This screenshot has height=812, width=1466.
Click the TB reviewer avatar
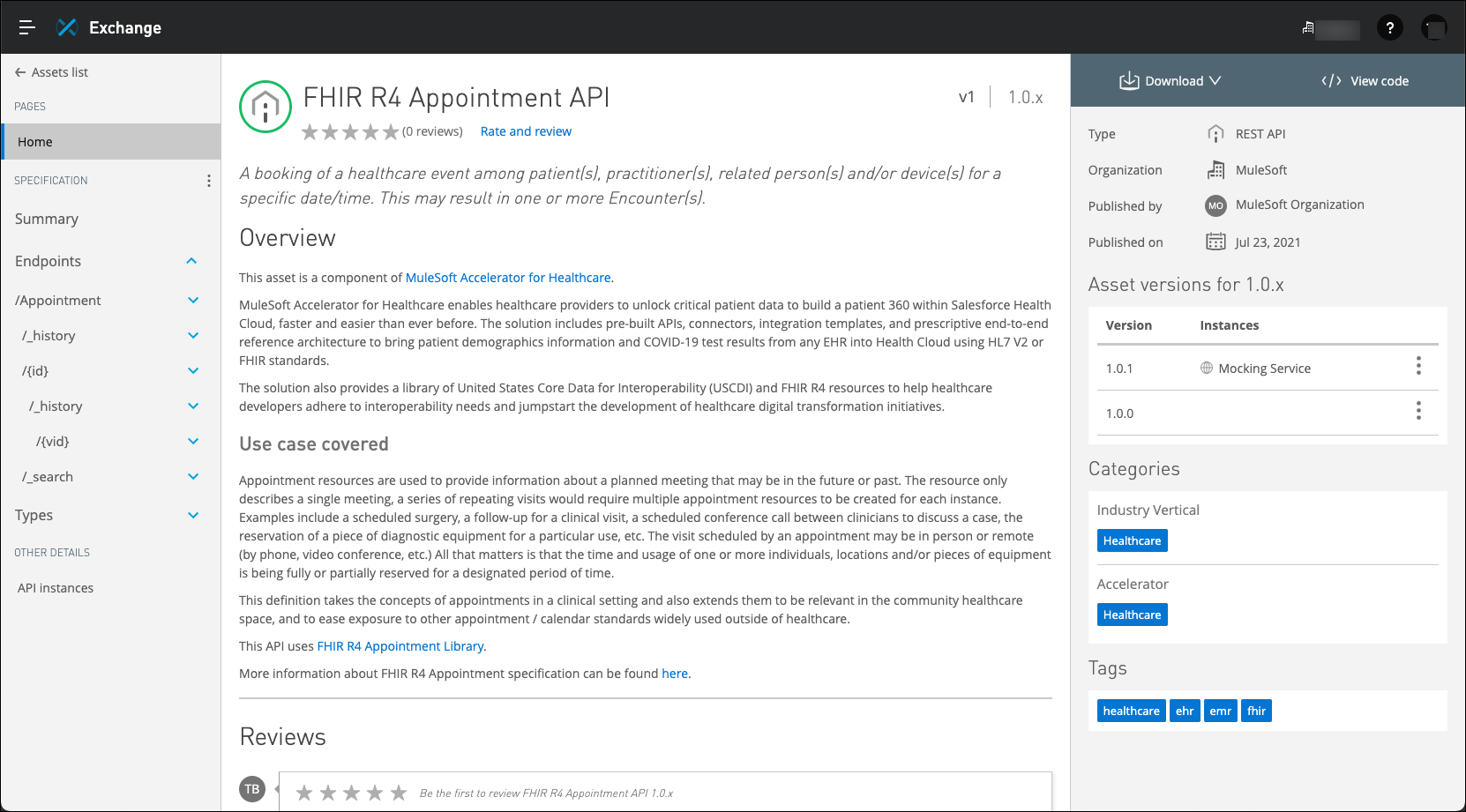[252, 789]
